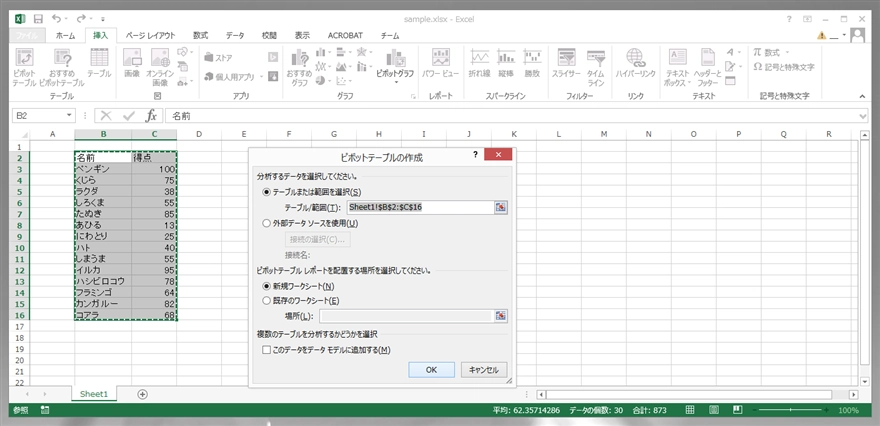The width and height of the screenshot is (880, 426).
Task: Switch to Normal view icon in status bar
Action: pyautogui.click(x=691, y=410)
